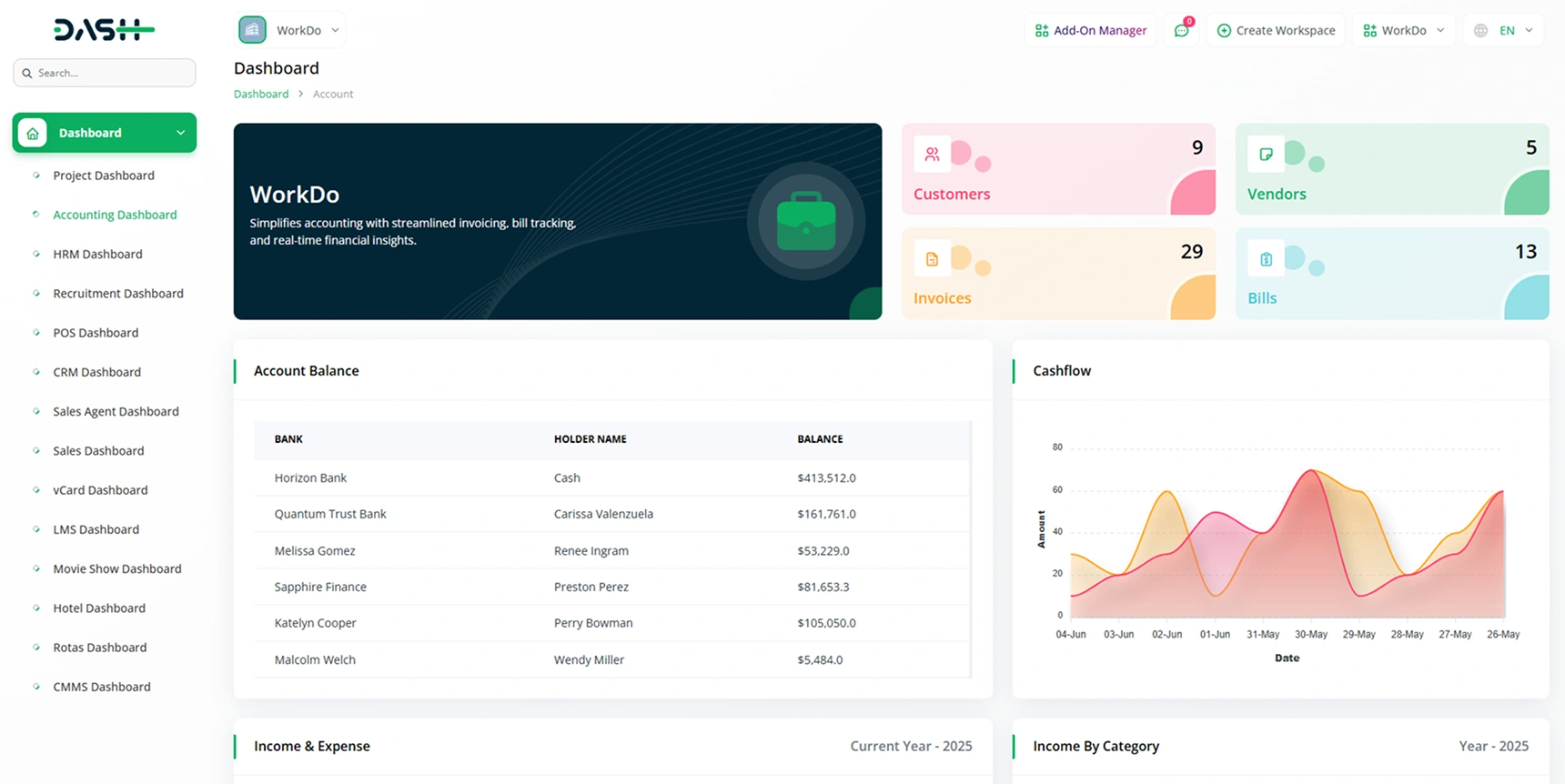Click the globe language icon

pyautogui.click(x=1480, y=31)
